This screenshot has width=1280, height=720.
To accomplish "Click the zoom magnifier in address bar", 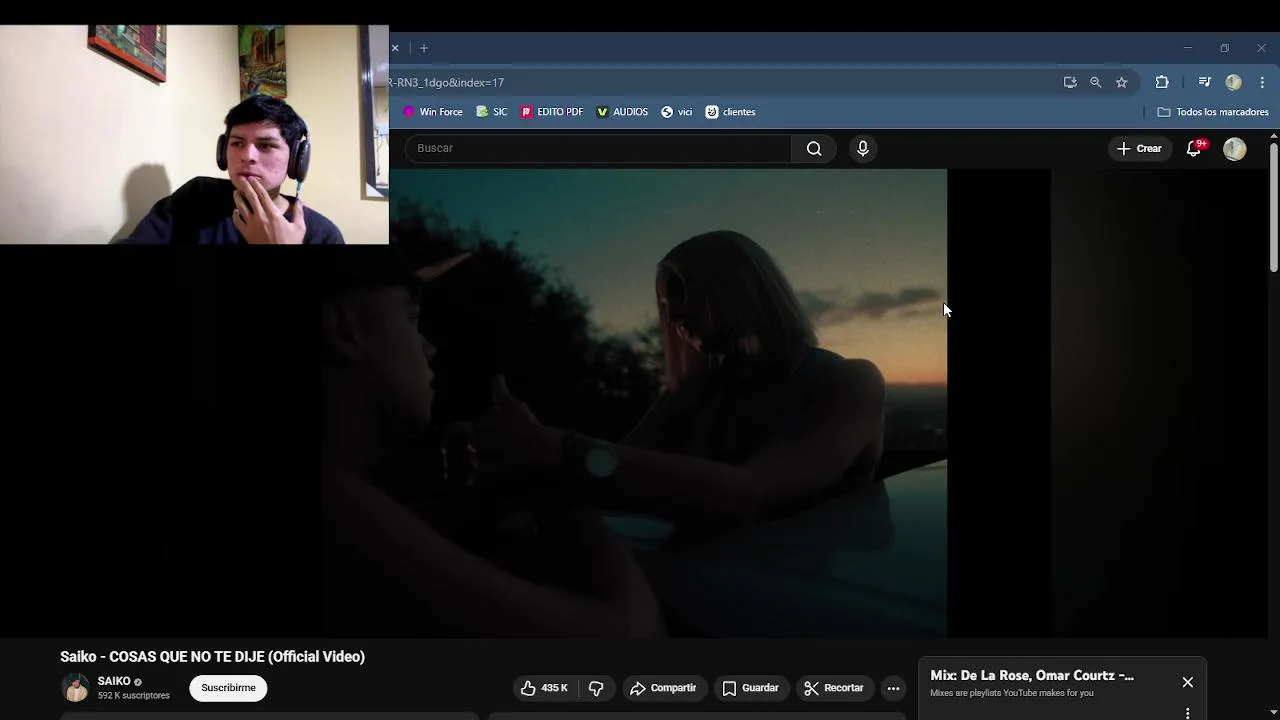I will pyautogui.click(x=1095, y=82).
